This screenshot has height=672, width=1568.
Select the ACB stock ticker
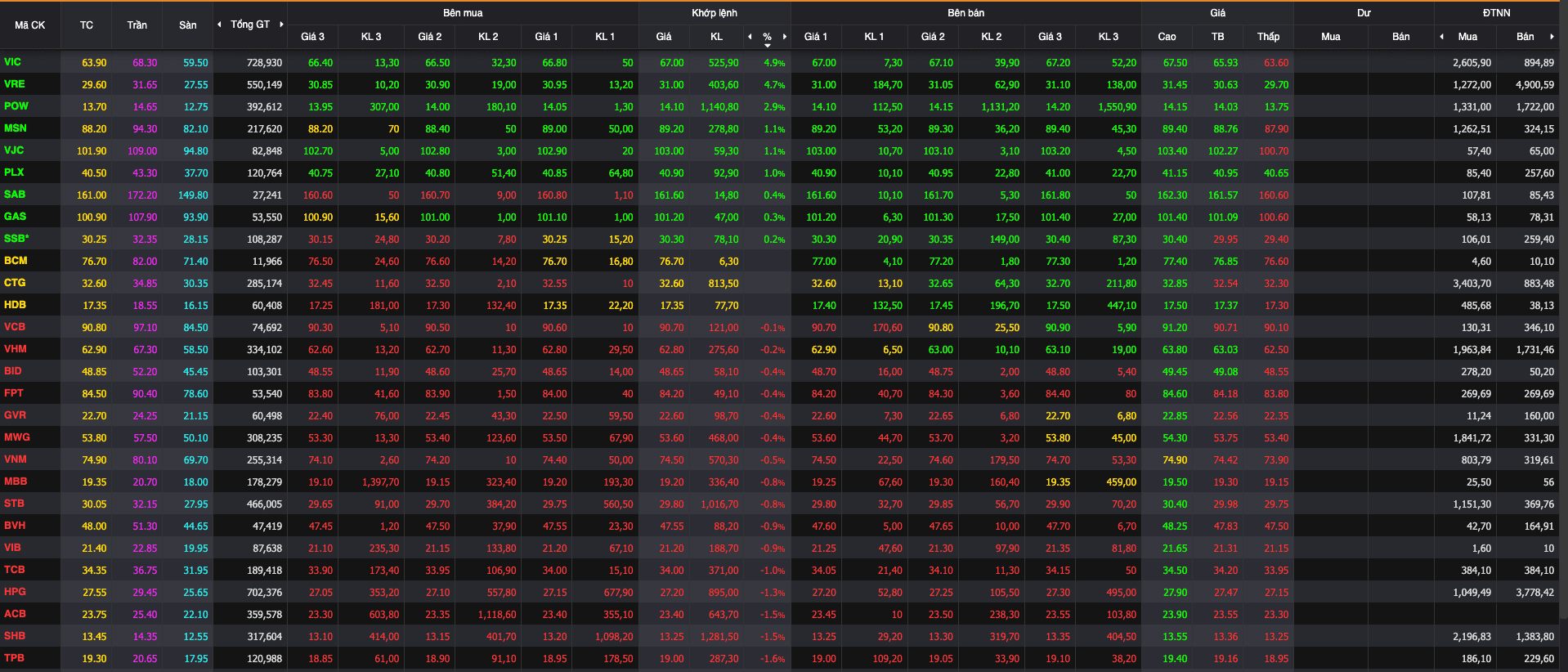(15, 614)
